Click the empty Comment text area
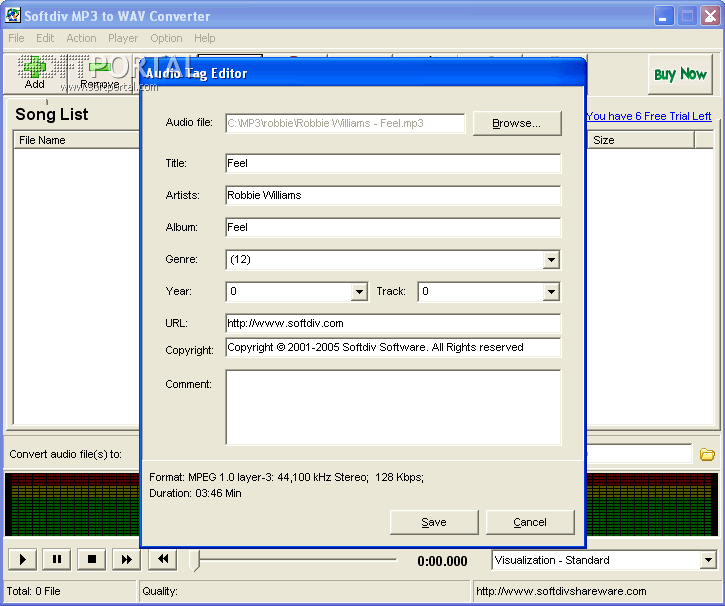Screen dimensions: 725x606 tap(393, 407)
